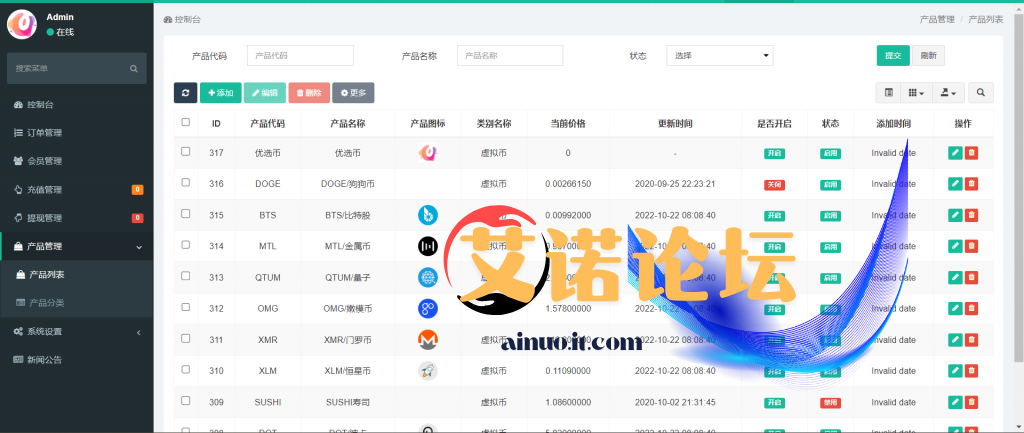
Task: Delete row 309 SUSHI trash icon
Action: 972,402
